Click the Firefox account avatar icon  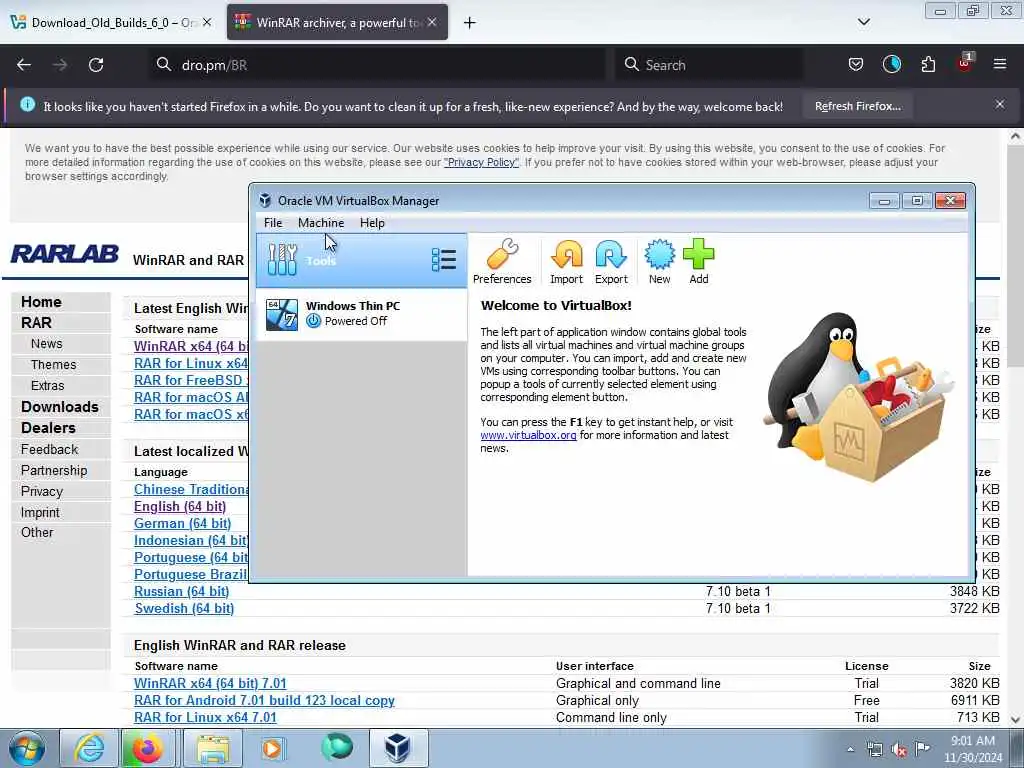pyautogui.click(x=891, y=65)
